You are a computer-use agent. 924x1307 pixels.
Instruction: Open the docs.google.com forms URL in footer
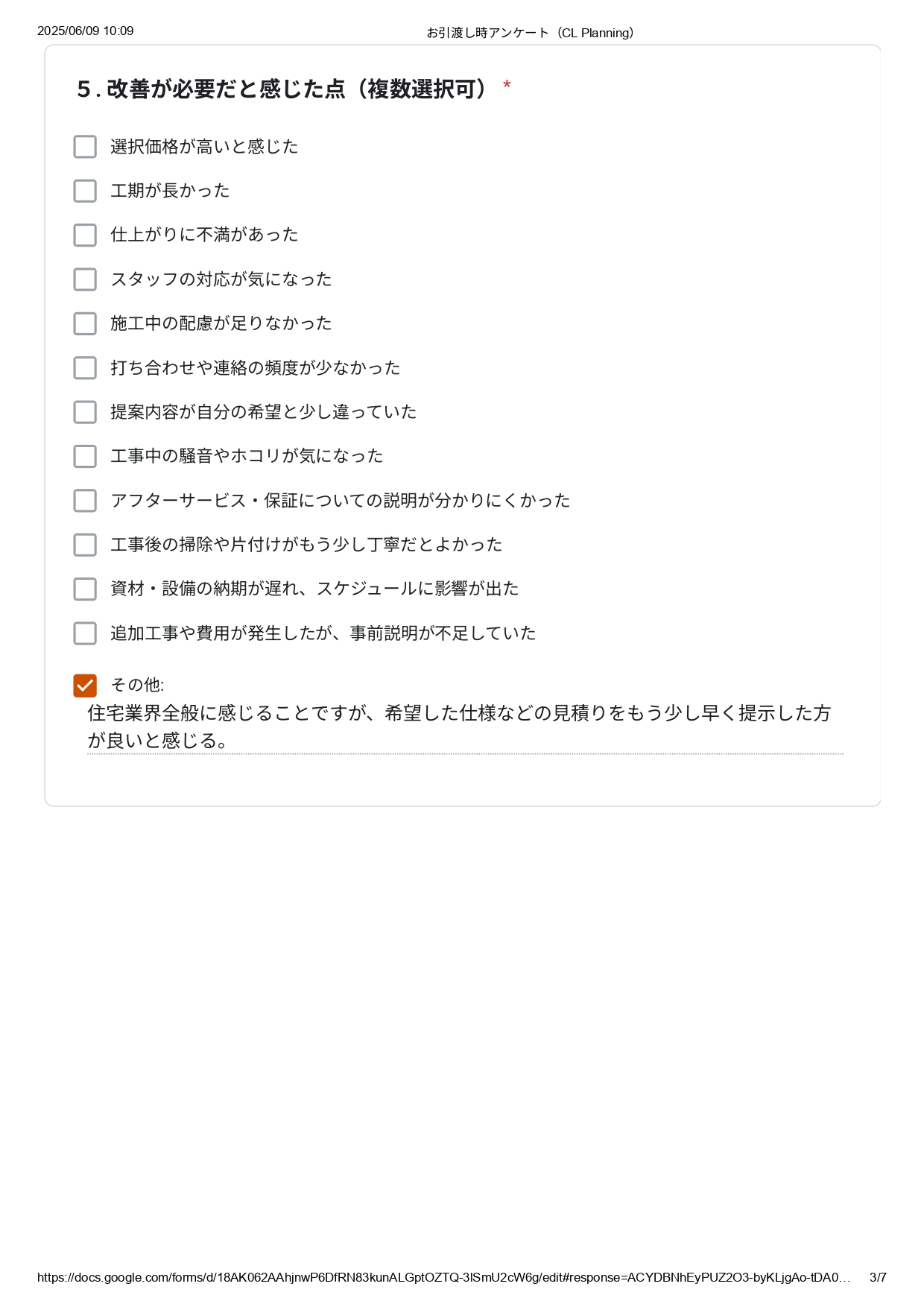(444, 1277)
